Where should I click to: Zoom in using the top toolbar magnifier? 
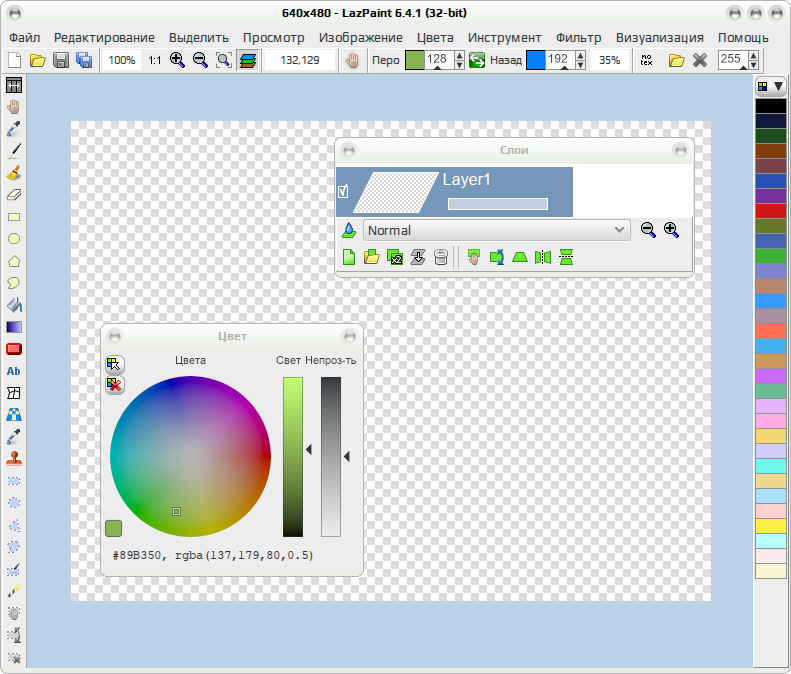pyautogui.click(x=177, y=61)
